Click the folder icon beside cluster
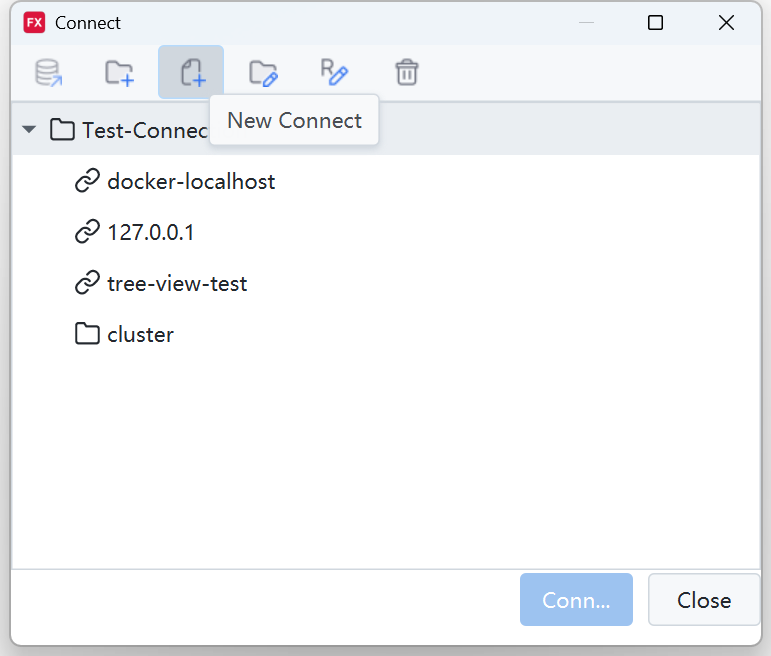Image resolution: width=771 pixels, height=656 pixels. tap(87, 334)
